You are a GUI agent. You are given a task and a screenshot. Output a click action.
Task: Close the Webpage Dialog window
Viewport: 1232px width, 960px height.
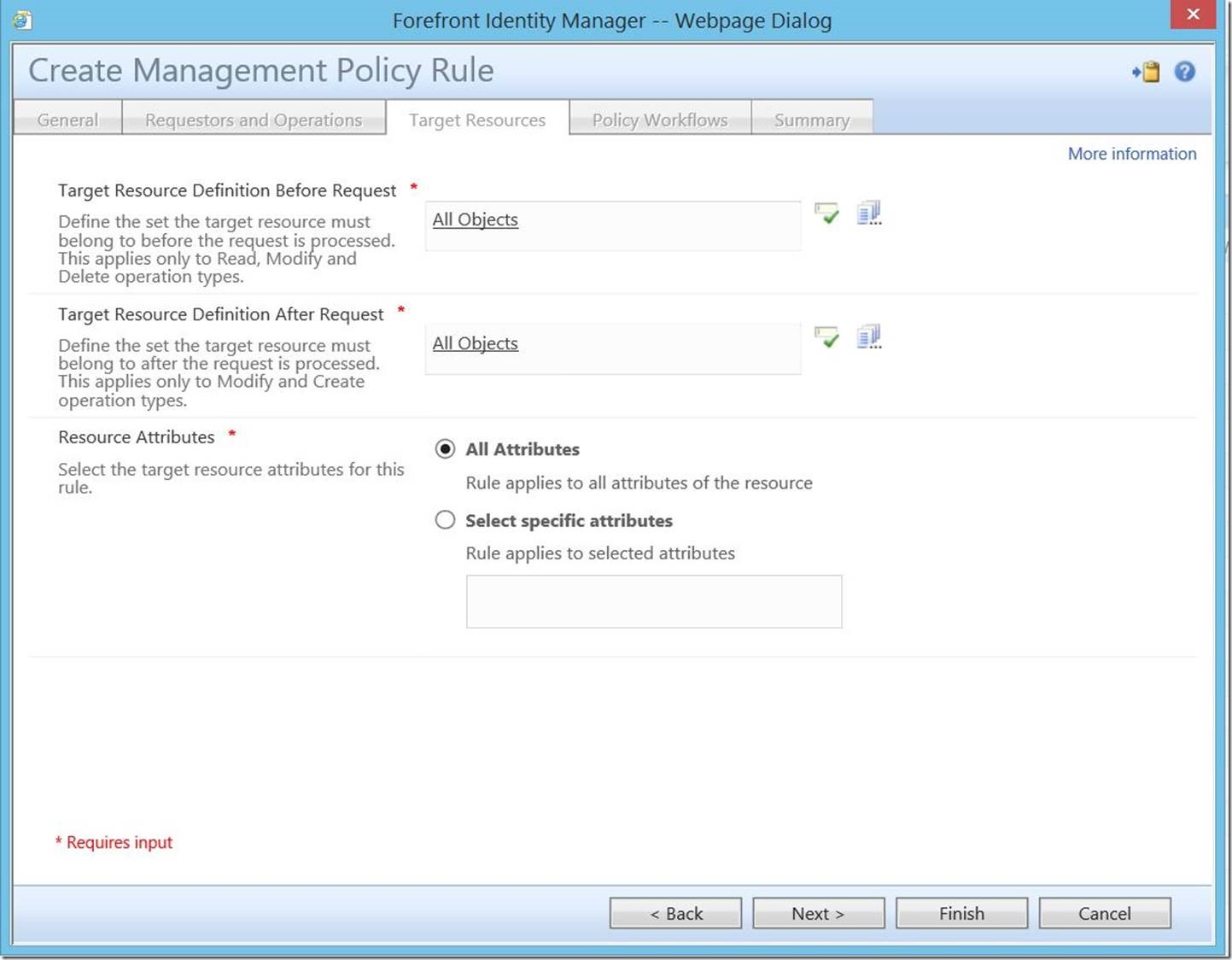coord(1193,15)
